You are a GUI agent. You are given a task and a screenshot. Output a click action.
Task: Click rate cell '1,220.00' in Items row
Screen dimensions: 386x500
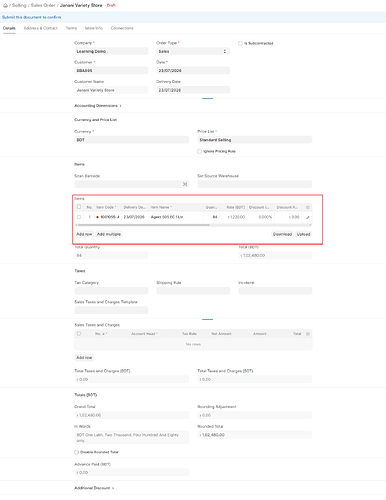tap(233, 217)
